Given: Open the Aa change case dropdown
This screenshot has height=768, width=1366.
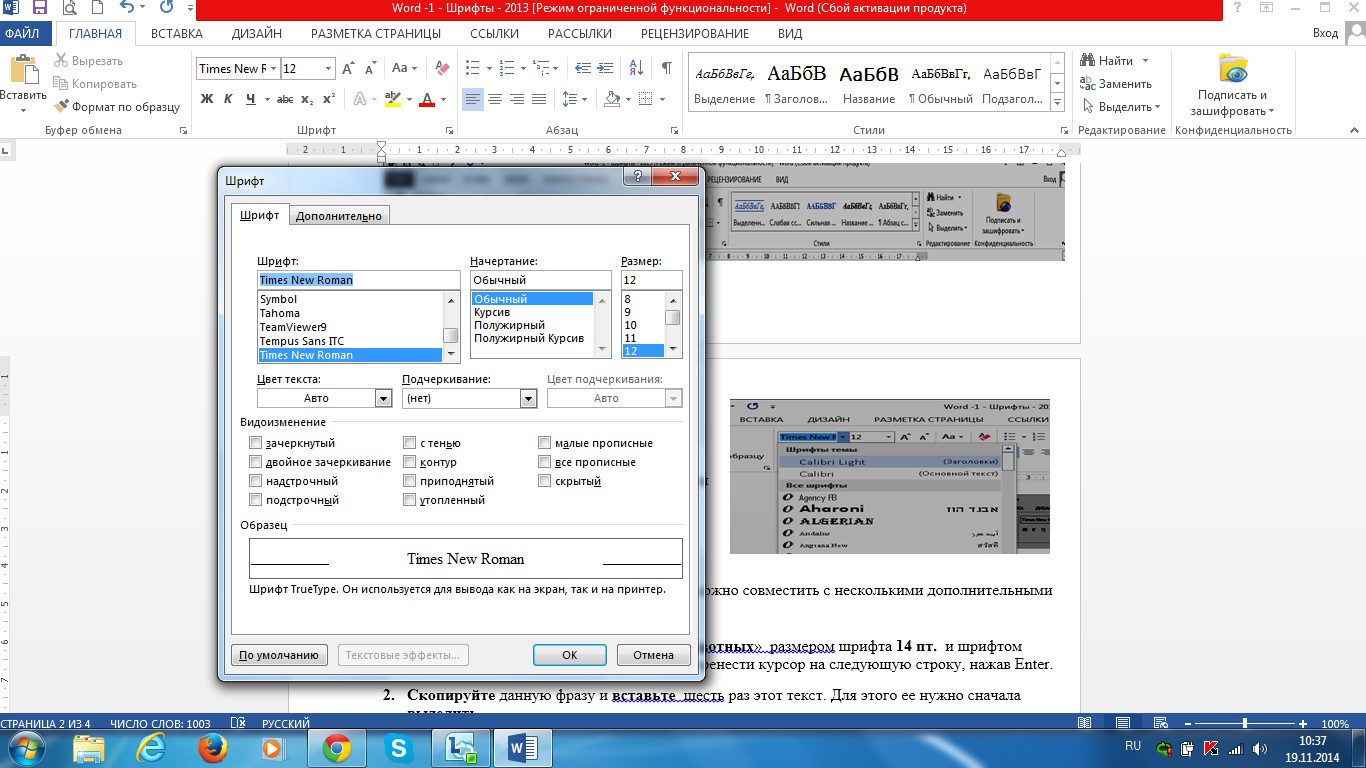Looking at the screenshot, I should pyautogui.click(x=405, y=68).
